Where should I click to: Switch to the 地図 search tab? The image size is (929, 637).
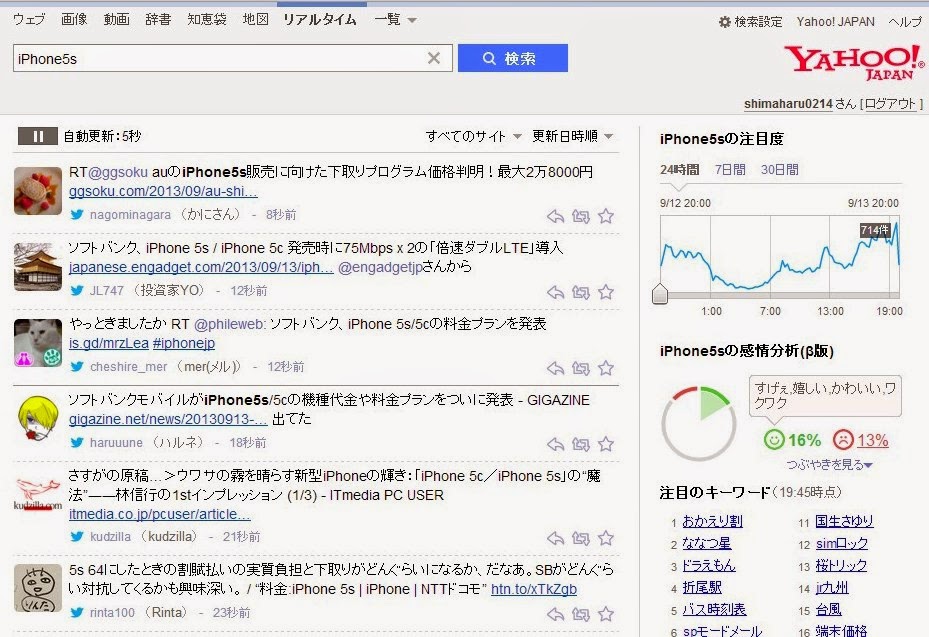point(255,20)
